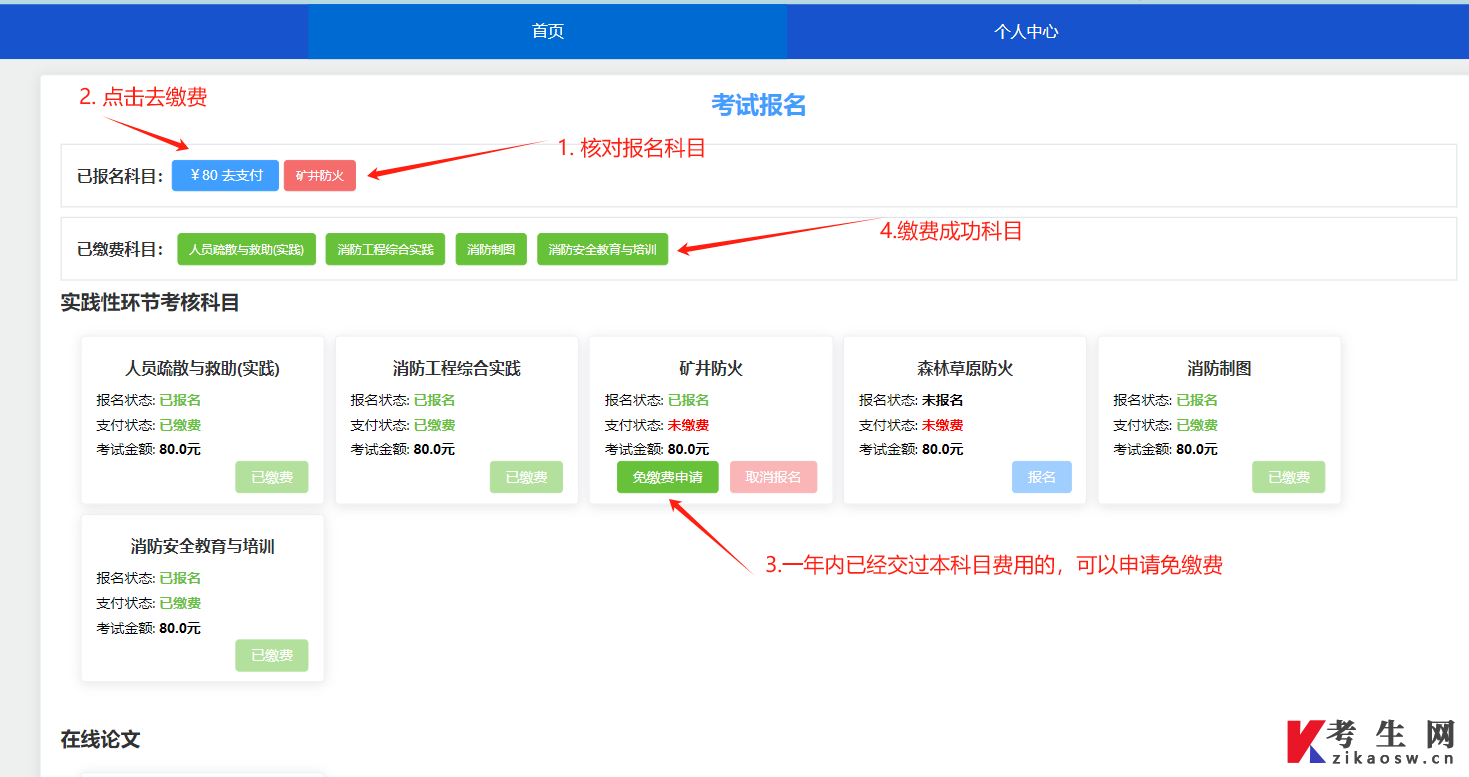Image resolution: width=1469 pixels, height=777 pixels.
Task: Click 免缴费申请 on 矿井防火 card
Action: 667,477
